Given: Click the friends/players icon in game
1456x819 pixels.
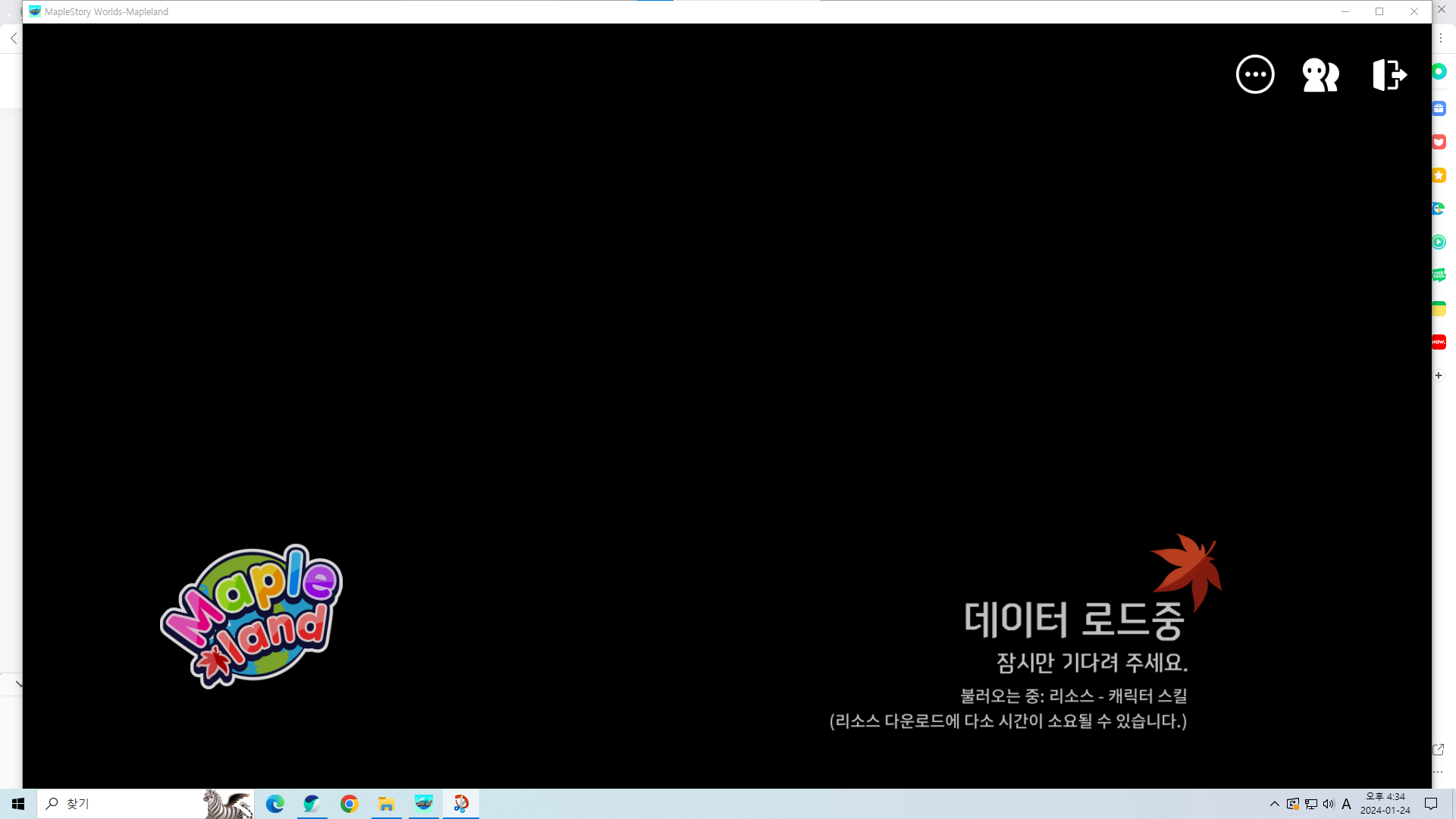Looking at the screenshot, I should [x=1320, y=74].
